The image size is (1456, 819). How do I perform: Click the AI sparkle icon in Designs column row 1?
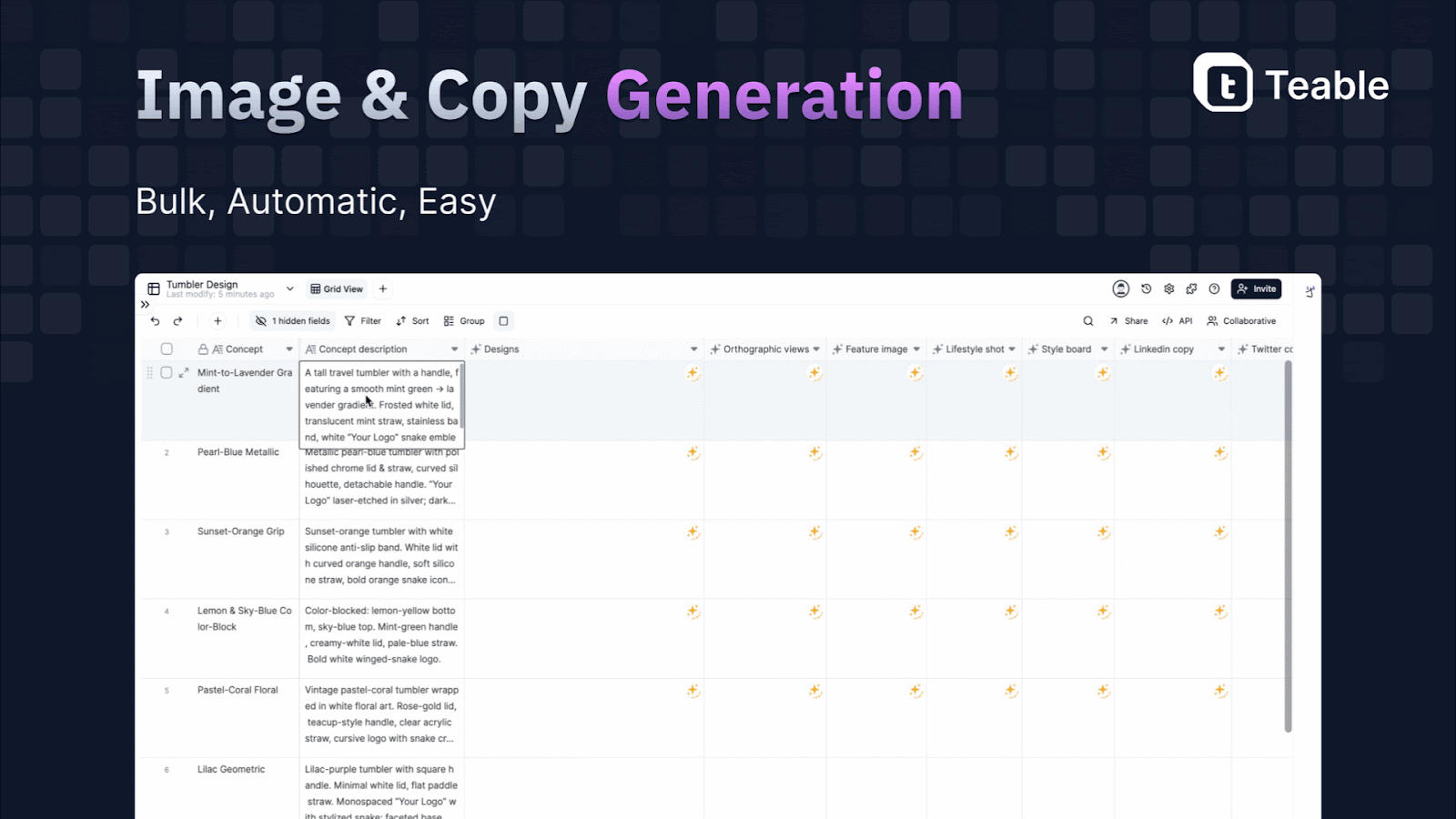(x=693, y=373)
